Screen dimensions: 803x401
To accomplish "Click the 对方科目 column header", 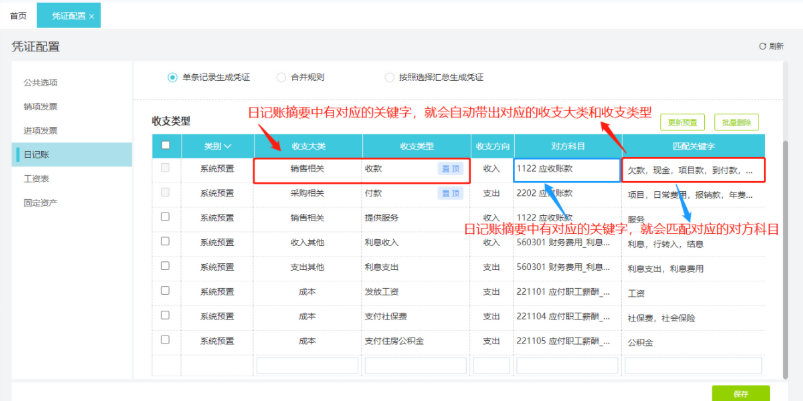I will 568,146.
